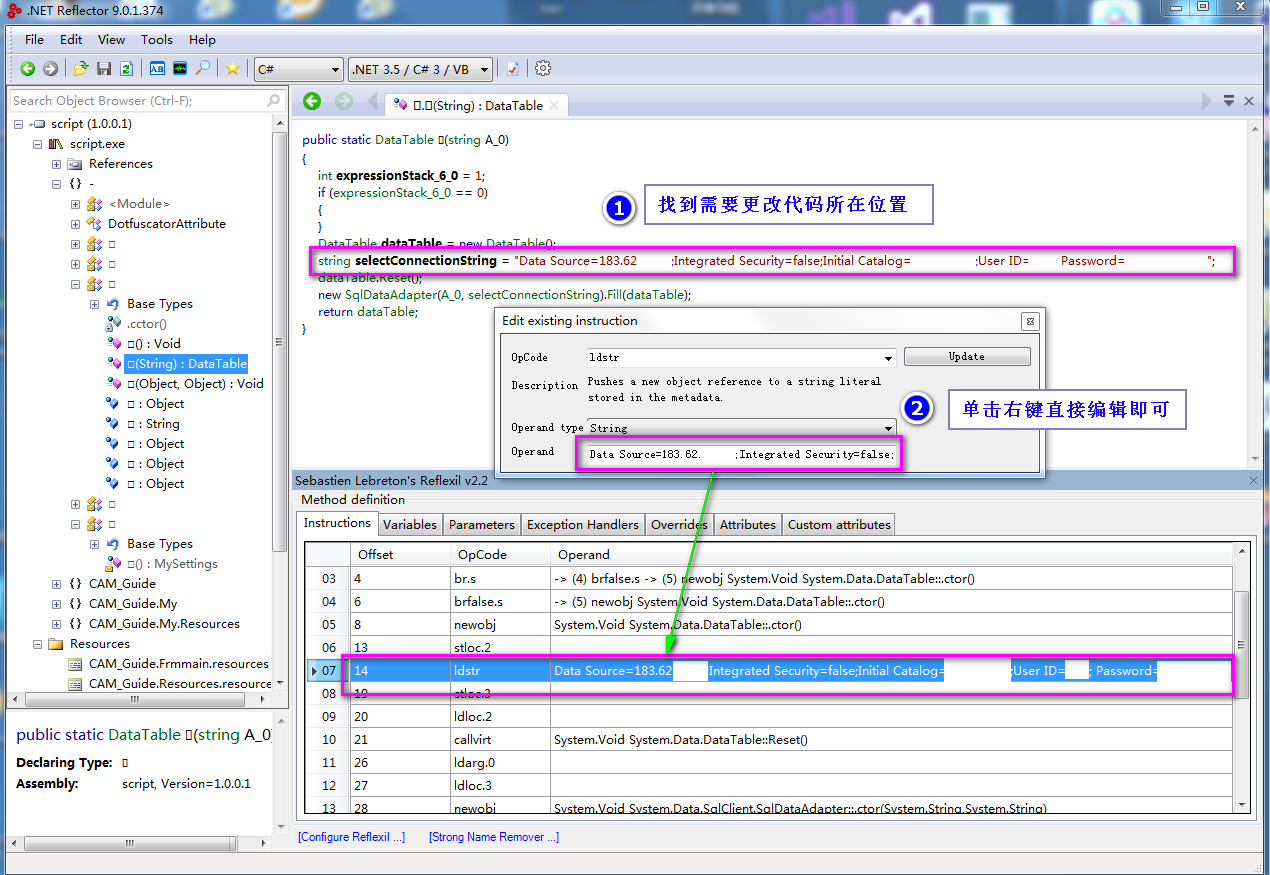Click the [Configure Reflexil ...] link
1270x875 pixels.
[352, 837]
